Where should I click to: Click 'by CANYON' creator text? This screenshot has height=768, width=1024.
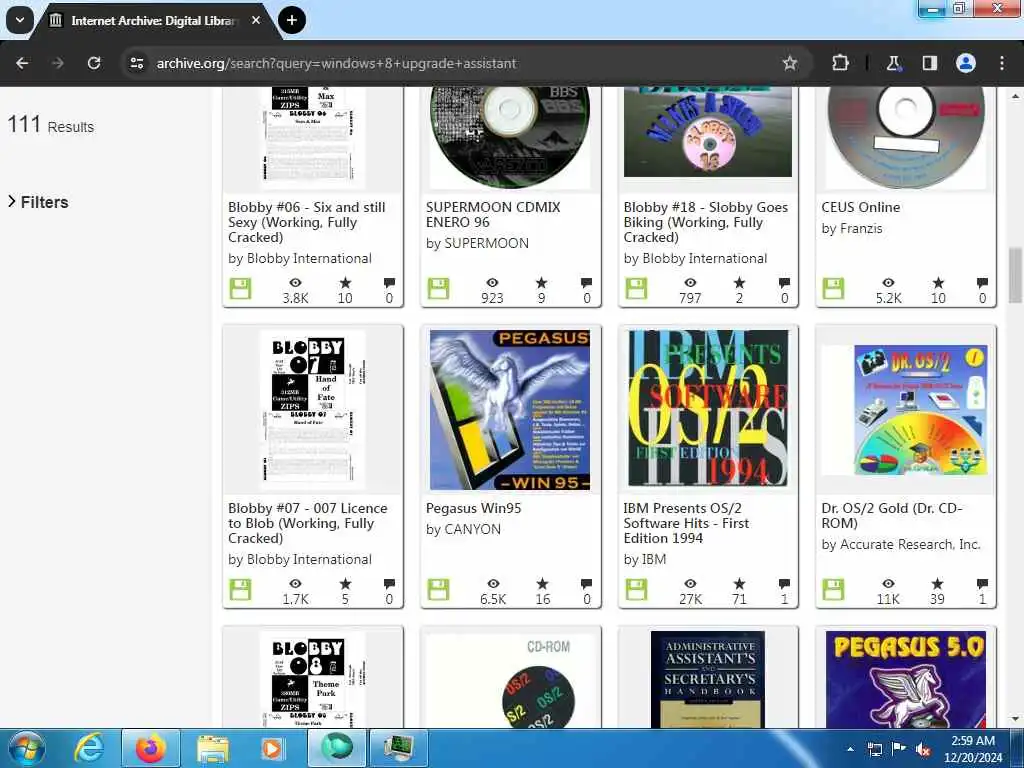(463, 530)
